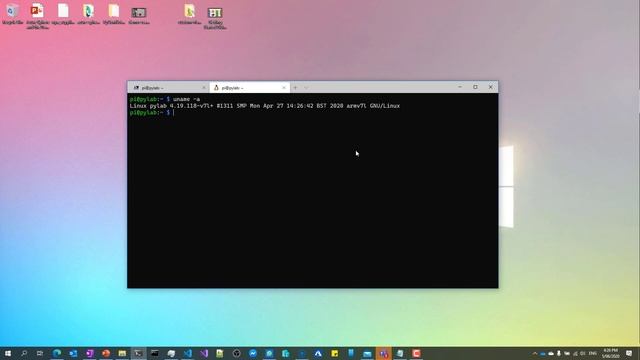Open Visual Studio Code from taskbar

(x=187, y=353)
